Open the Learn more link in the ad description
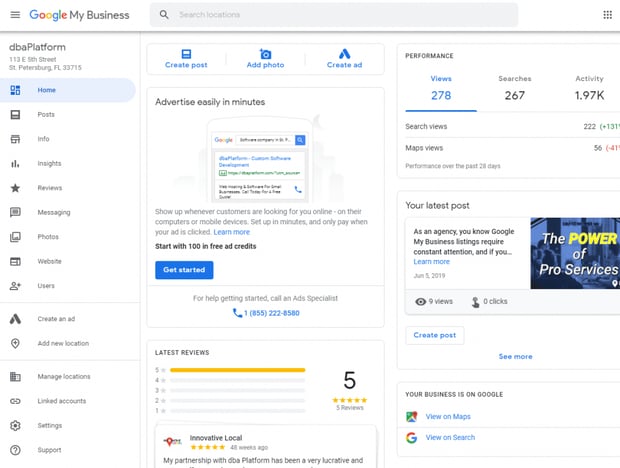Image resolution: width=620 pixels, height=468 pixels. click(x=232, y=232)
